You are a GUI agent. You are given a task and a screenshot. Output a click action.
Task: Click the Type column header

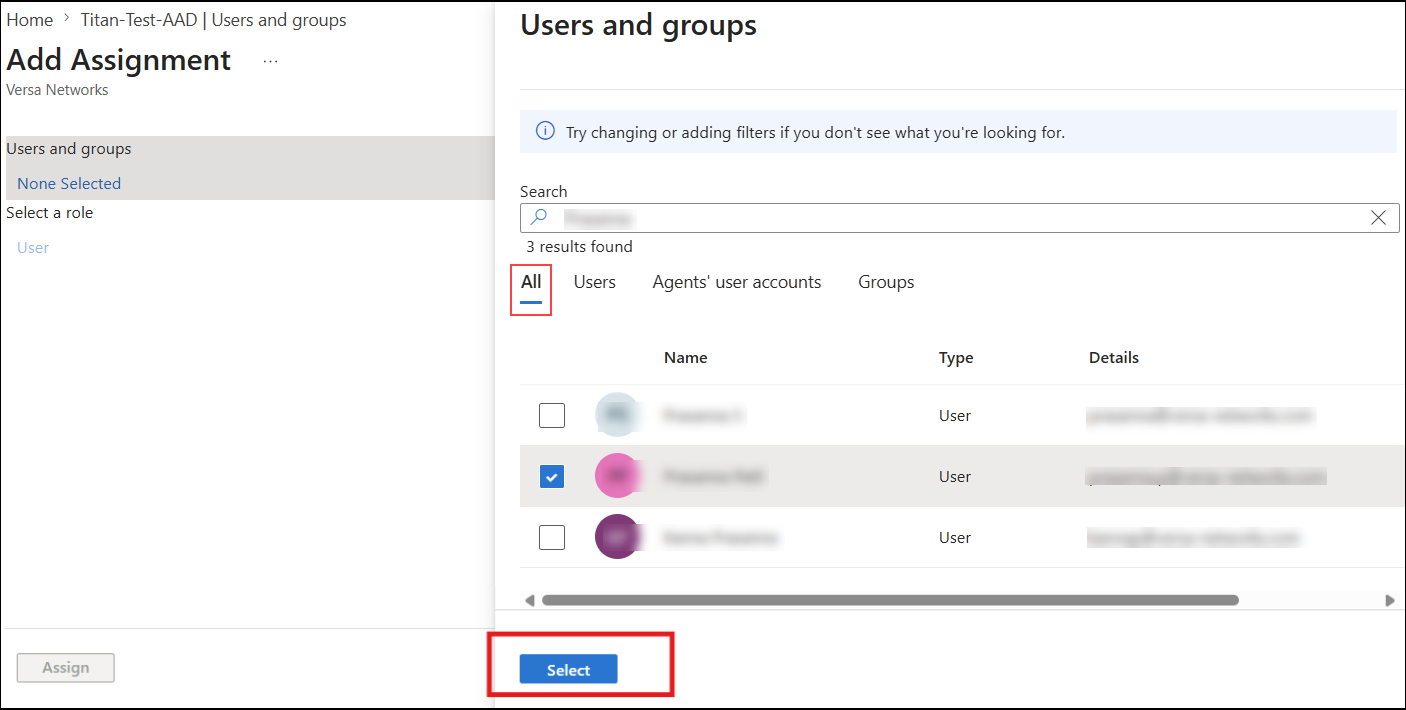click(x=956, y=357)
